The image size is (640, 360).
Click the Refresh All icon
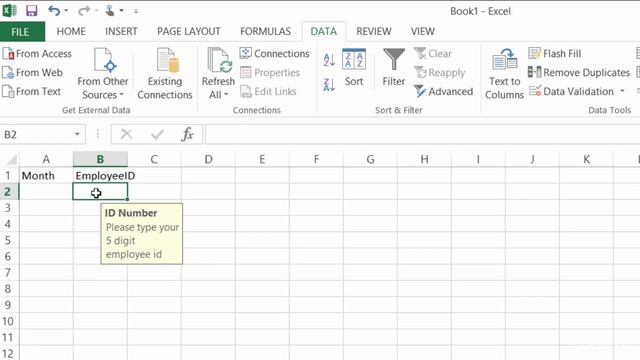point(219,61)
